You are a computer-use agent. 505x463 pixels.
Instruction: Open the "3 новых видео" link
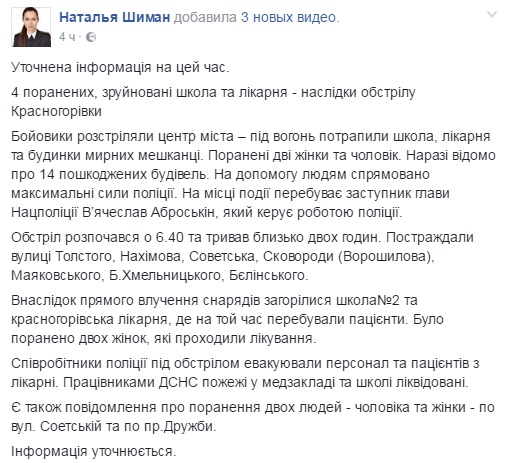288,18
